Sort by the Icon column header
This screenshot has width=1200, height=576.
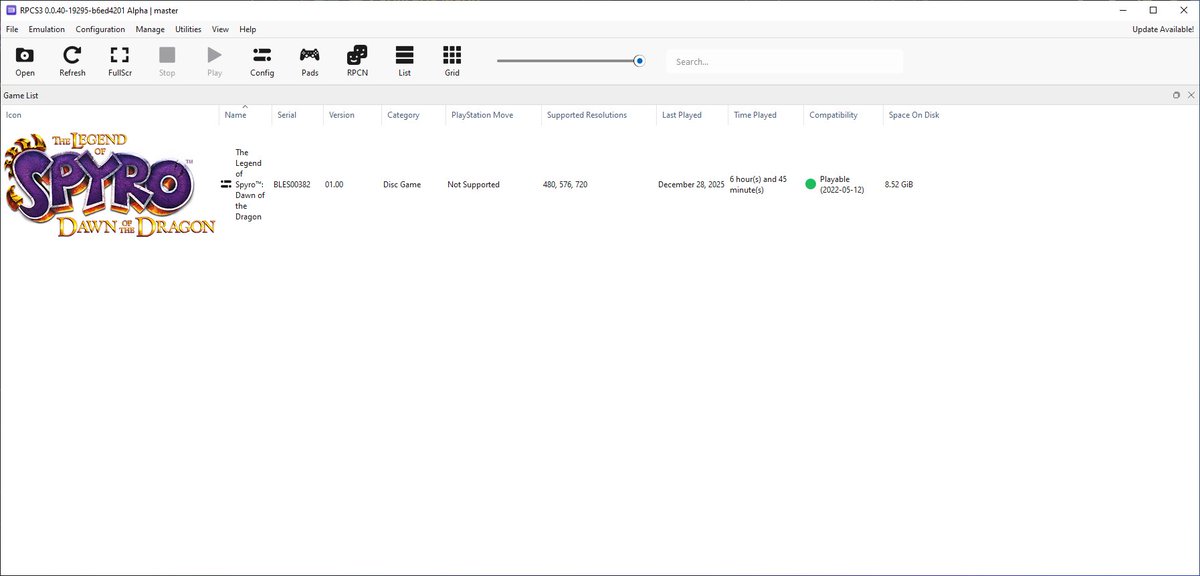click(110, 115)
